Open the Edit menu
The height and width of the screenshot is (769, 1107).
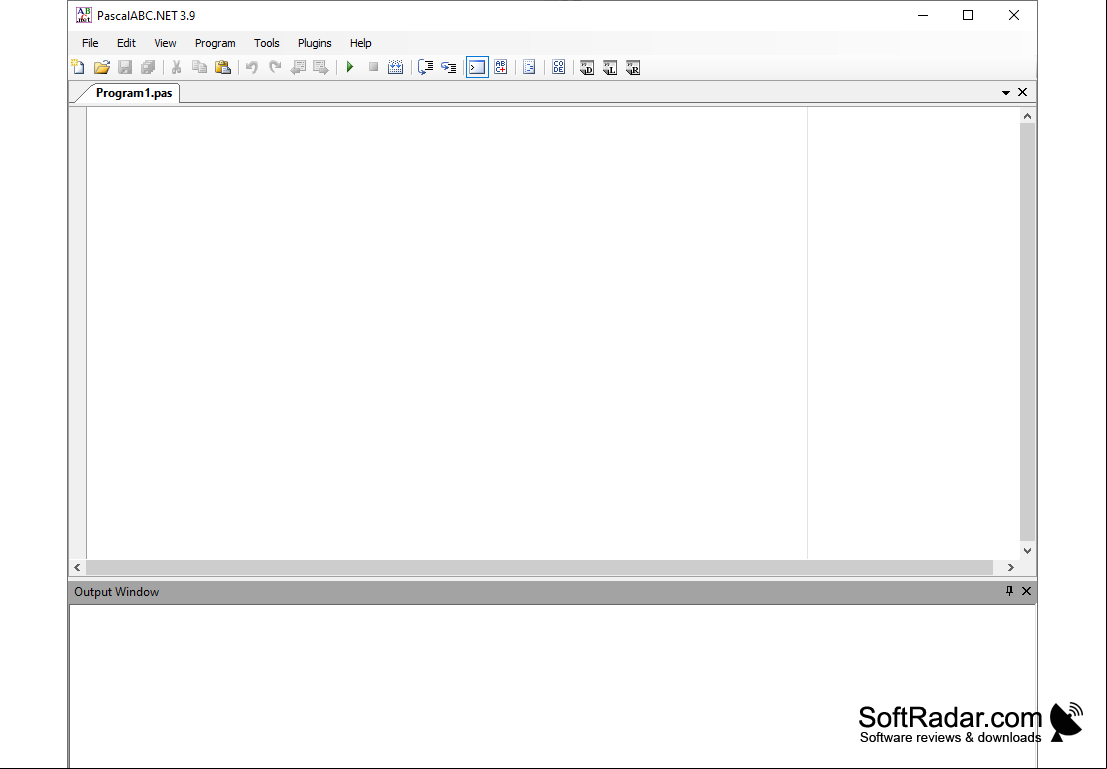click(126, 43)
